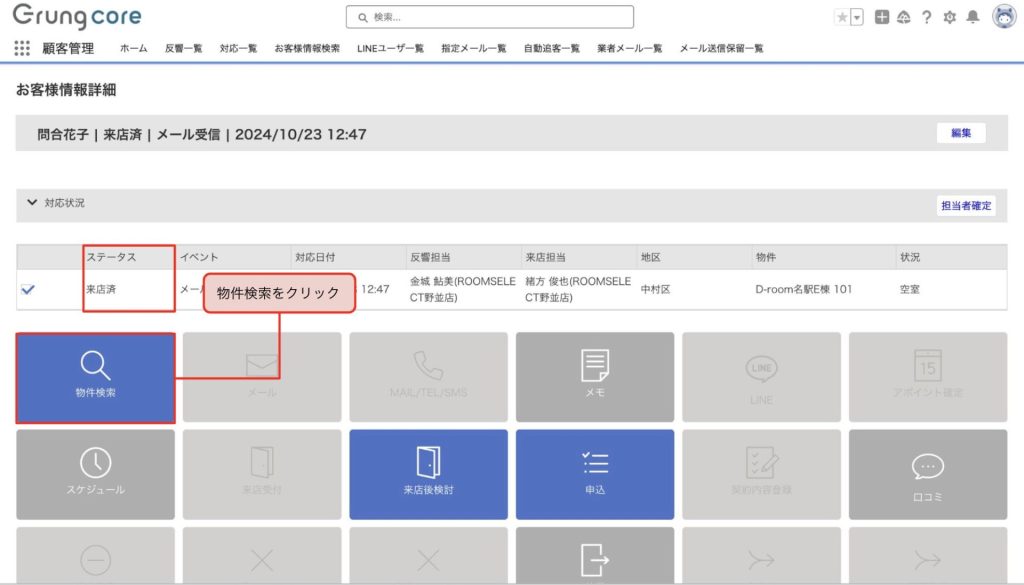The height and width of the screenshot is (585, 1024).
Task: Open the 口コミ speech bubble tile
Action: click(x=927, y=474)
